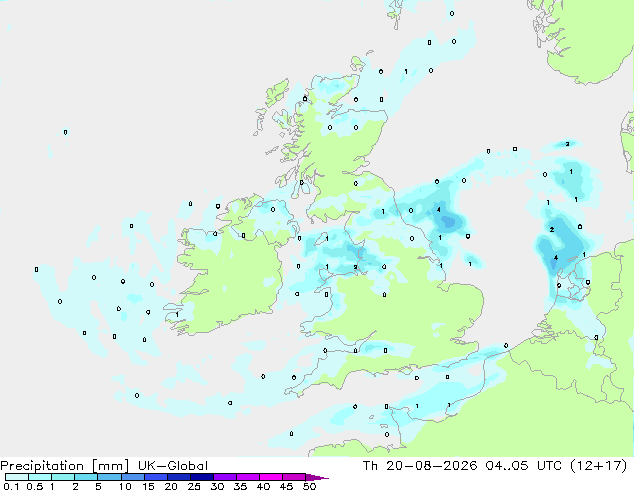Click the 'Precipitation [mm]' title text
The image size is (634, 490).
point(64,466)
